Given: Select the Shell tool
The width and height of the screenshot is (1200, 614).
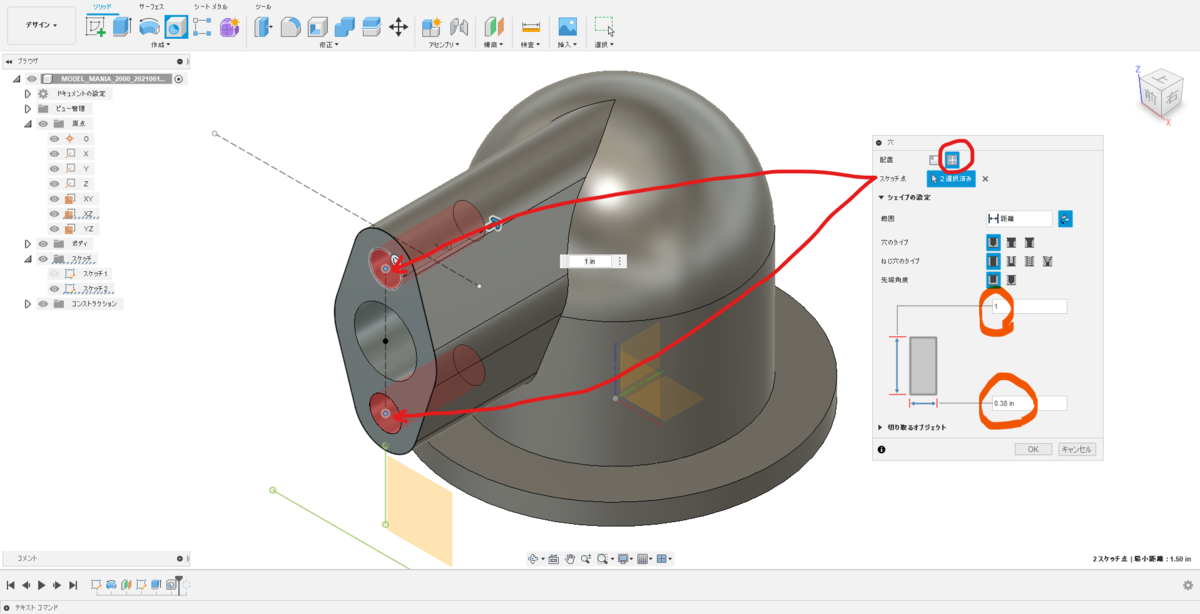Looking at the screenshot, I should (318, 27).
